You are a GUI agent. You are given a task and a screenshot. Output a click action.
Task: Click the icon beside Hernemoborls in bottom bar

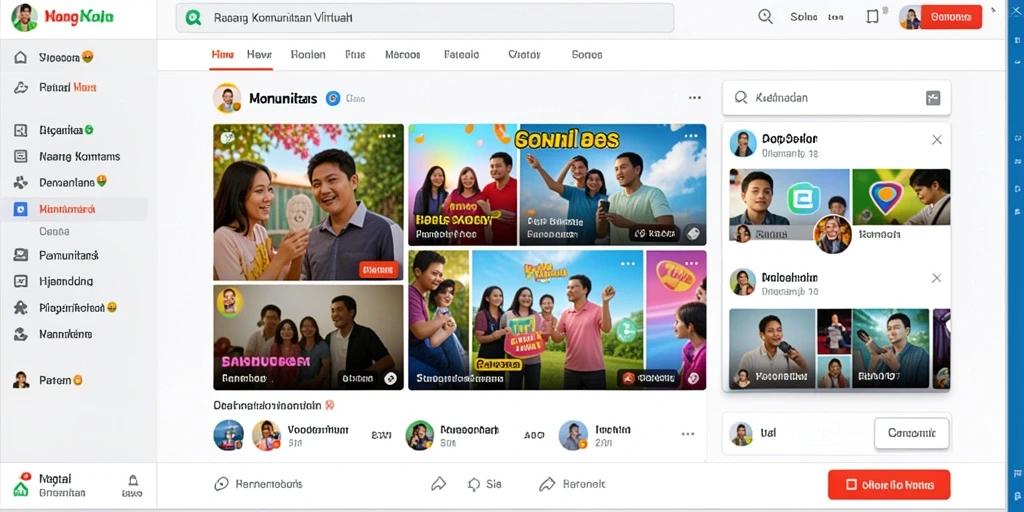click(222, 485)
